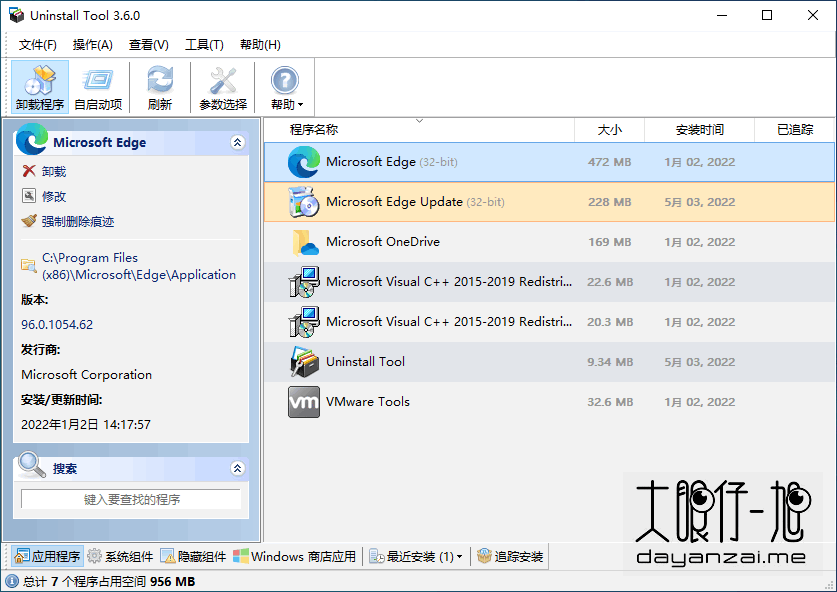Open the 查看(V) menu
This screenshot has height=592, width=837.
point(149,45)
